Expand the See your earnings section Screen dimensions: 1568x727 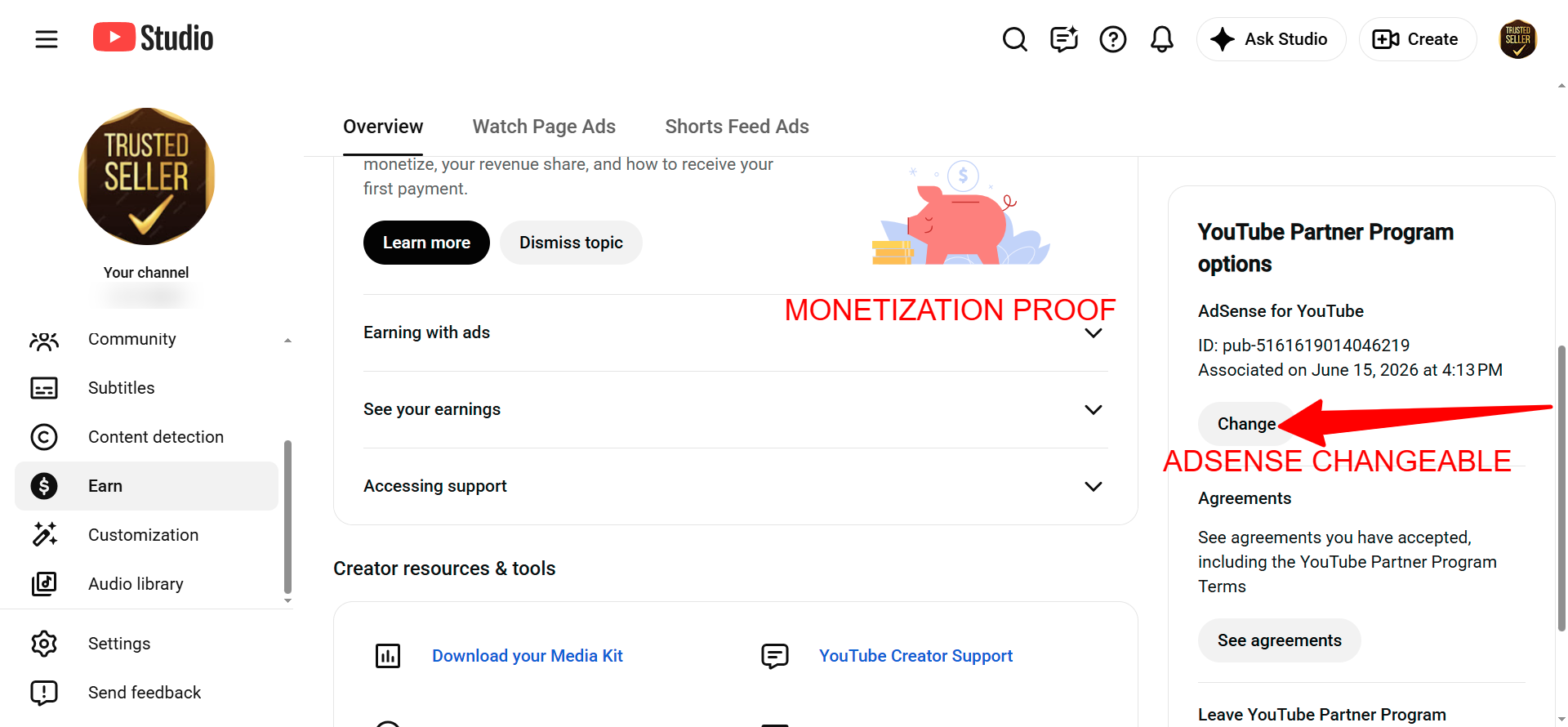click(735, 409)
